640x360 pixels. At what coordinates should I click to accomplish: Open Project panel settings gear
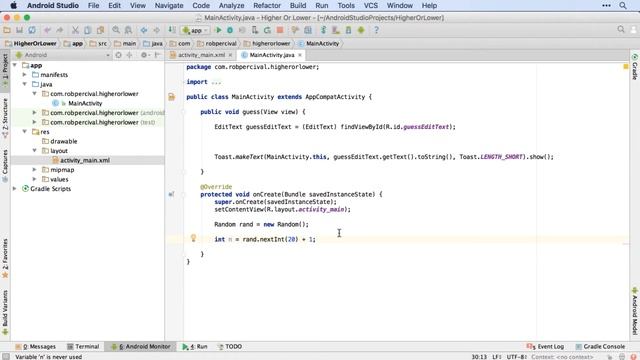click(x=144, y=55)
